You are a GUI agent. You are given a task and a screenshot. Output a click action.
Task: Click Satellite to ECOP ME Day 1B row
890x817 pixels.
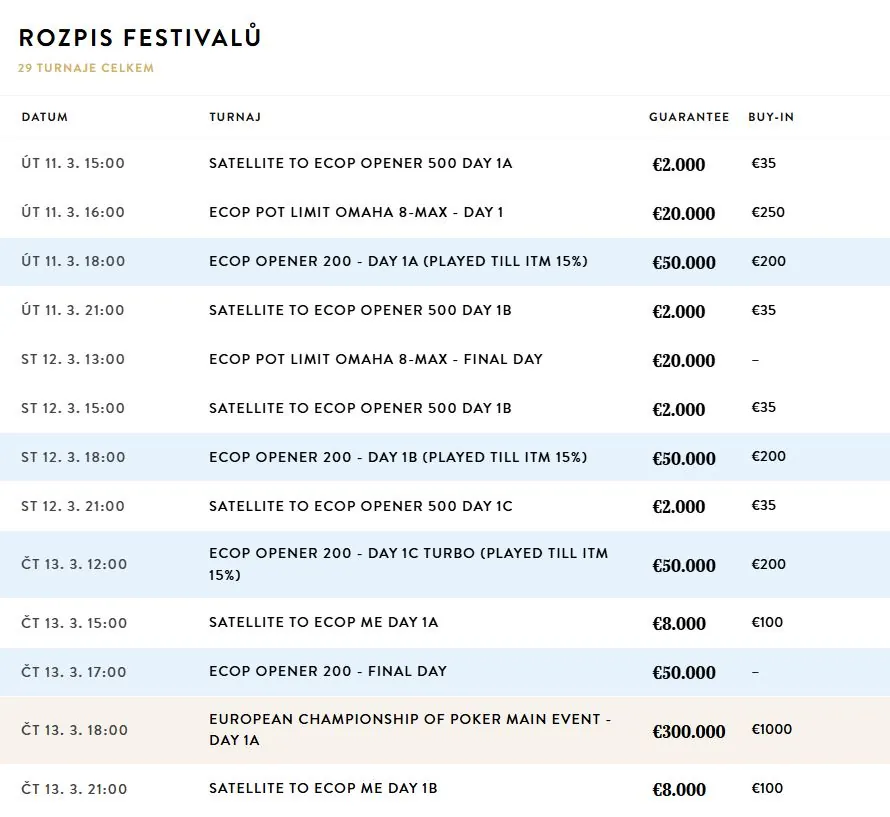click(x=445, y=789)
